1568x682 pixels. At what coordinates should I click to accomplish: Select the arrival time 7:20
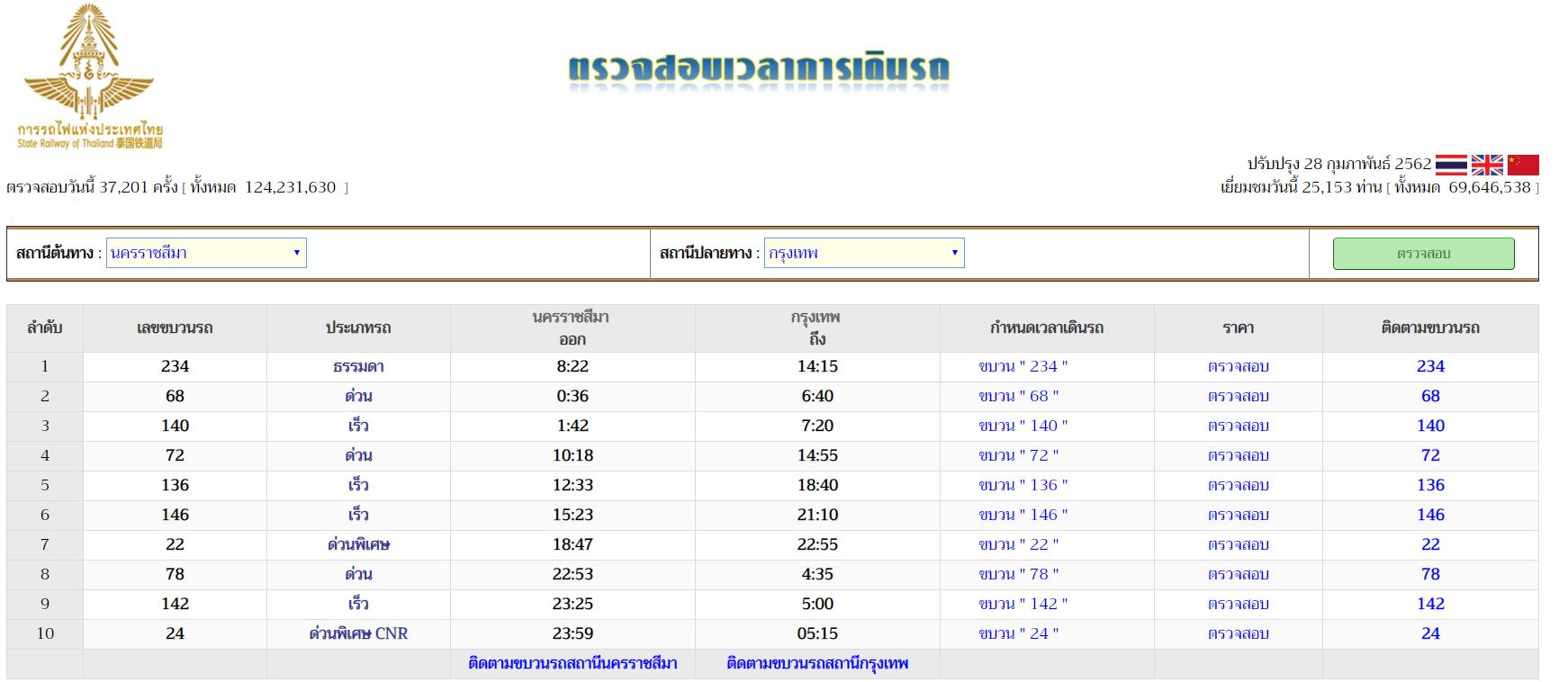click(817, 426)
